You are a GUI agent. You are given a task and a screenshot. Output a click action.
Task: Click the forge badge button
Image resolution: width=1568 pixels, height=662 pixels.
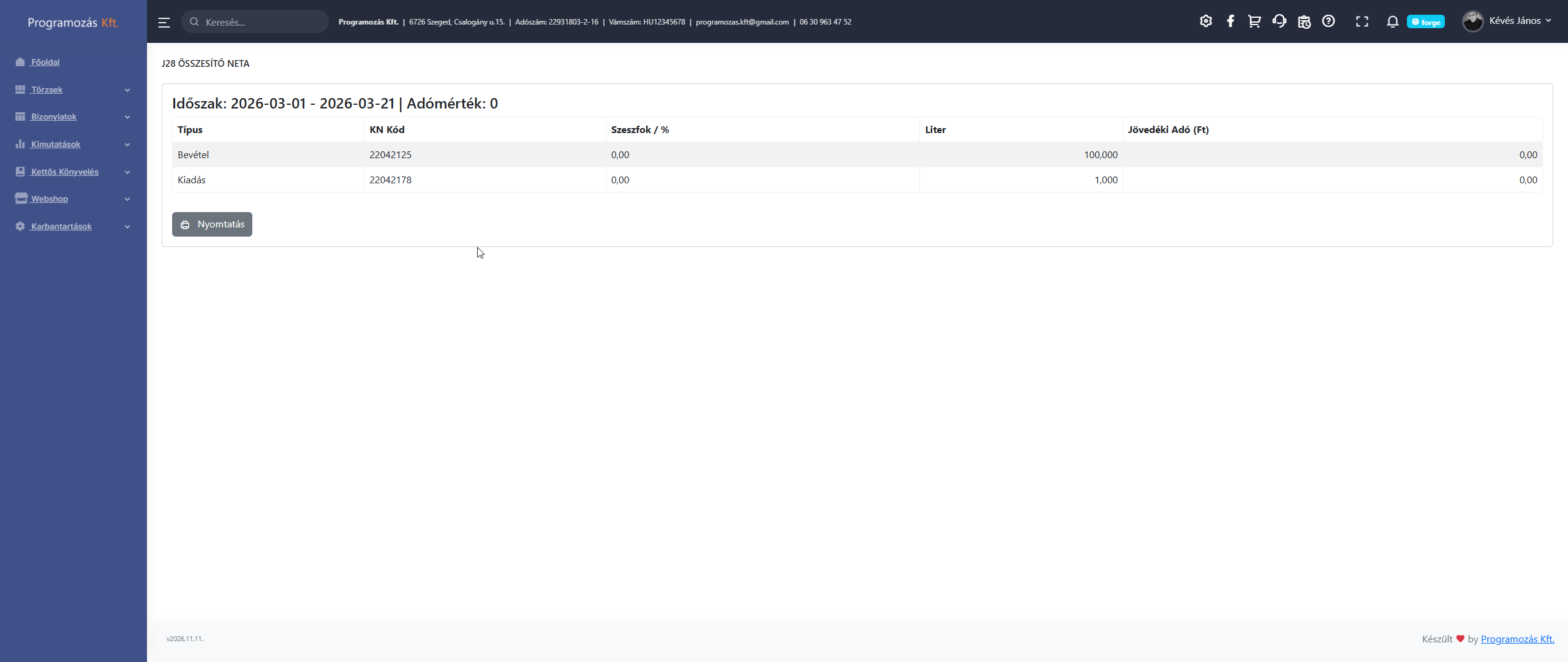[x=1425, y=22]
